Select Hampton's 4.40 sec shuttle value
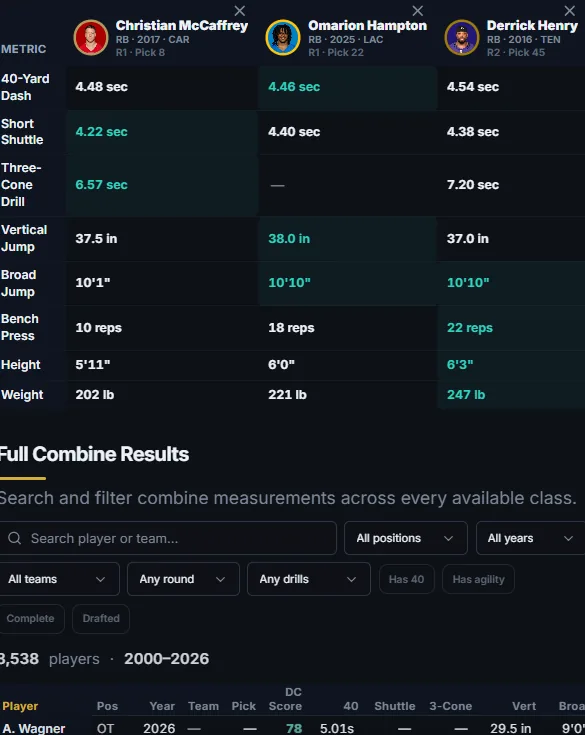Image resolution: width=585 pixels, height=735 pixels. pos(294,132)
